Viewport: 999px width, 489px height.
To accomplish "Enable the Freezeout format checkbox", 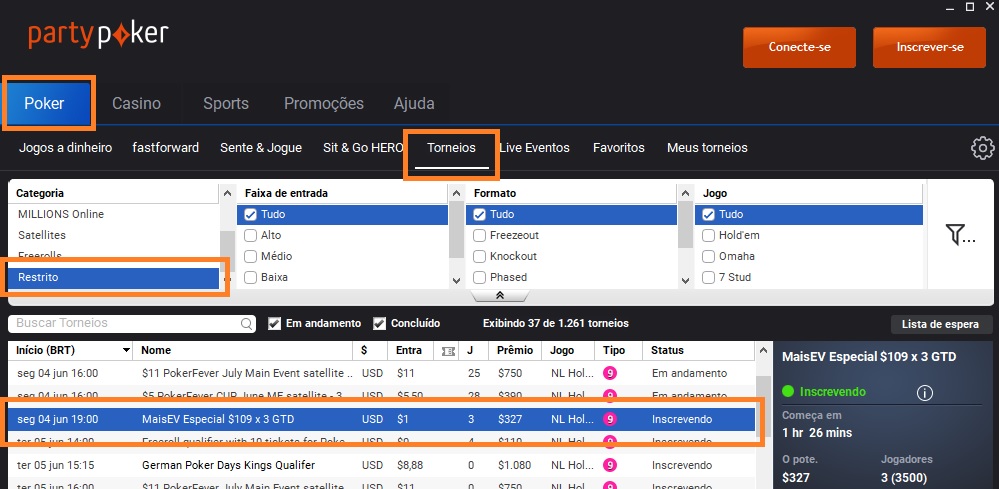I will click(x=479, y=236).
